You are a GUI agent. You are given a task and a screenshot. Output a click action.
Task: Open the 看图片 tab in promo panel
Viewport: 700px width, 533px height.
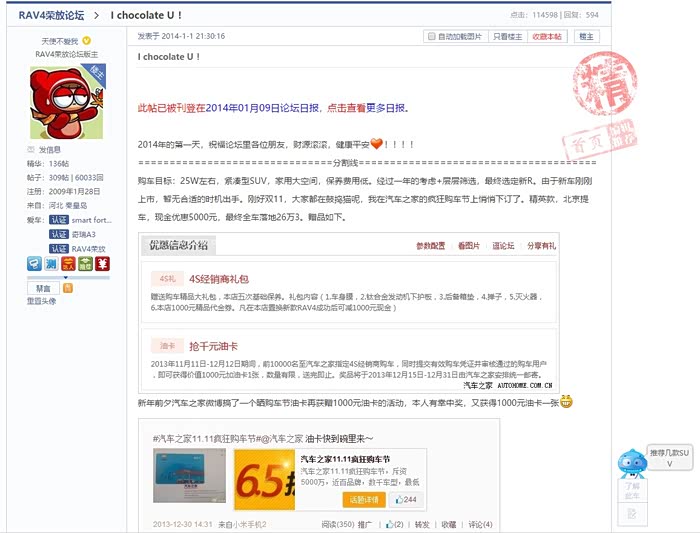(469, 245)
